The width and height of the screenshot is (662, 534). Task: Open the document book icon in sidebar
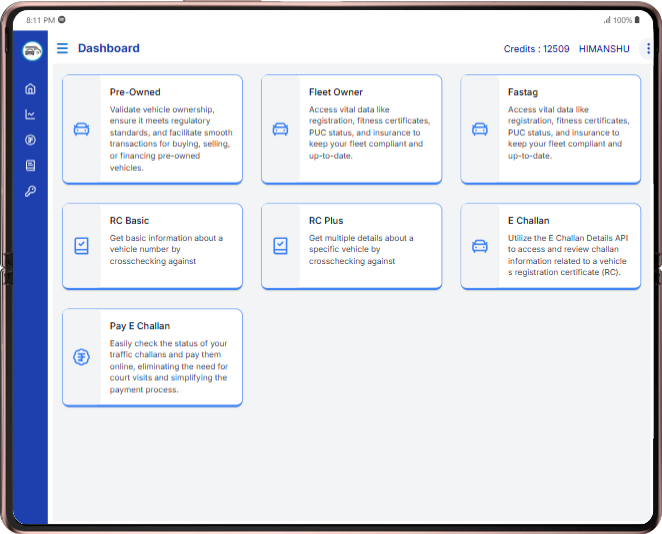30,165
